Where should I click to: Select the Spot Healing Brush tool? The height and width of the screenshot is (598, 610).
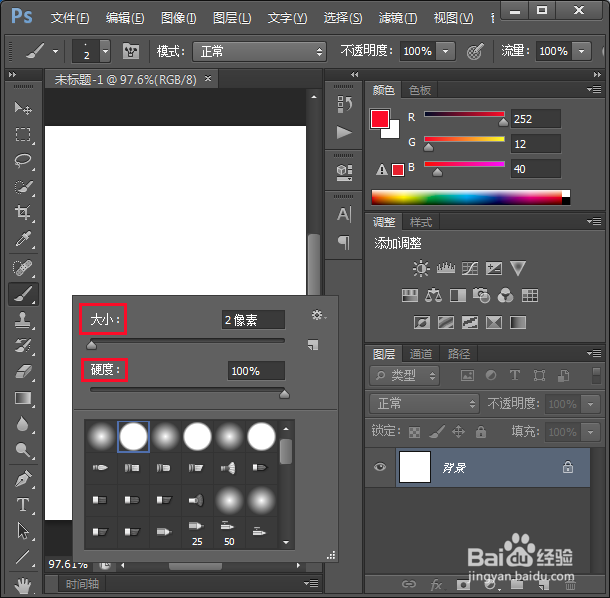pyautogui.click(x=23, y=268)
